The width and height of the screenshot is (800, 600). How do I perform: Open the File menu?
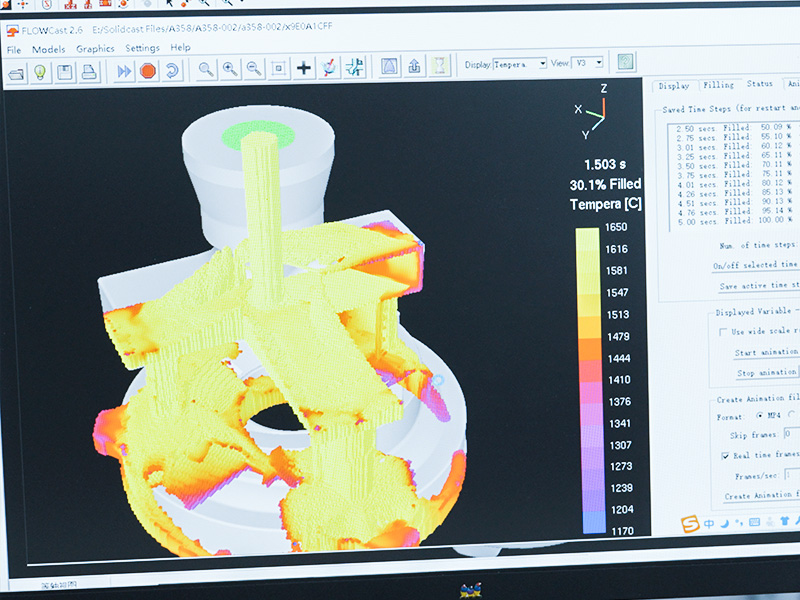coord(14,50)
